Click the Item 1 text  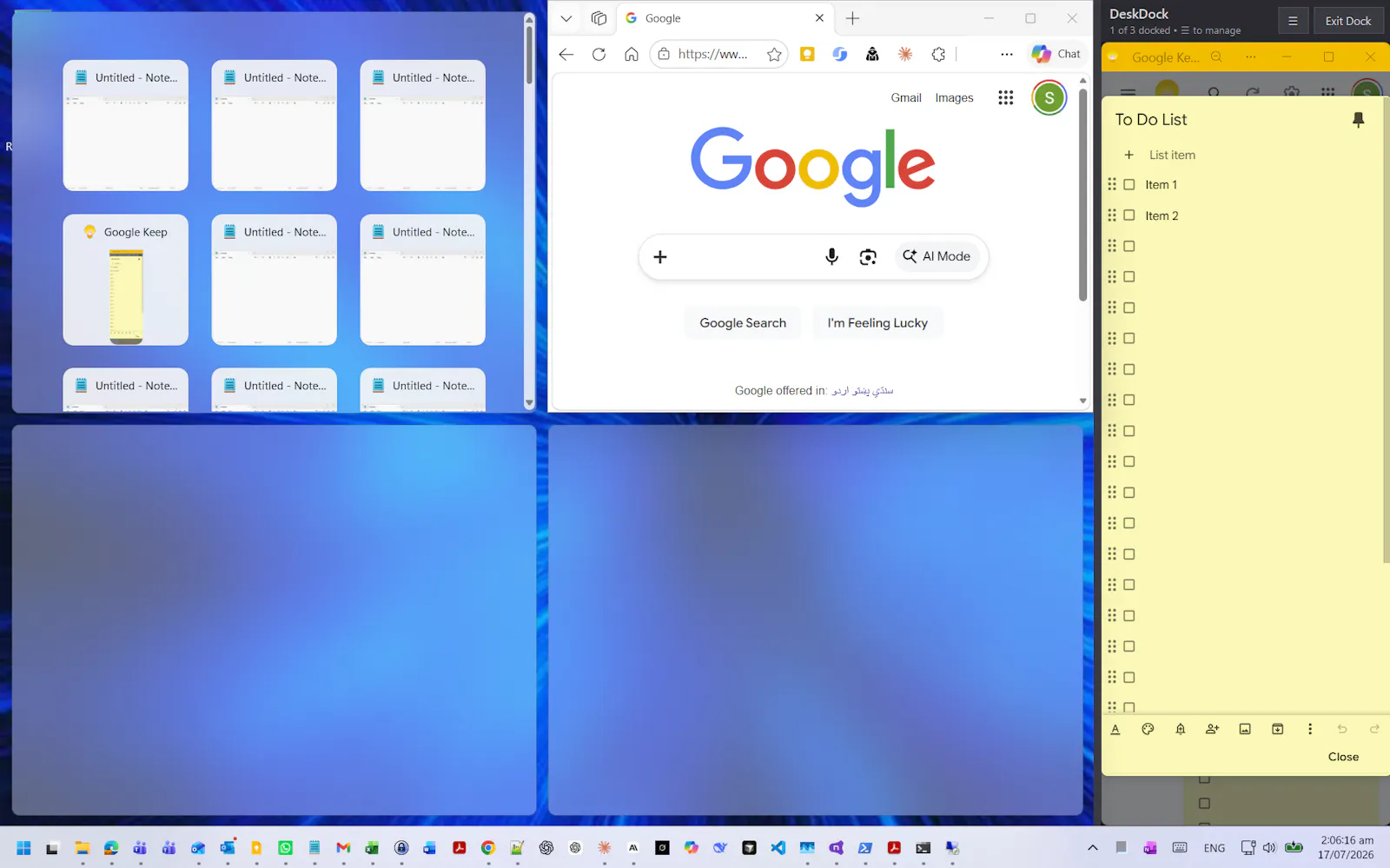(x=1161, y=184)
